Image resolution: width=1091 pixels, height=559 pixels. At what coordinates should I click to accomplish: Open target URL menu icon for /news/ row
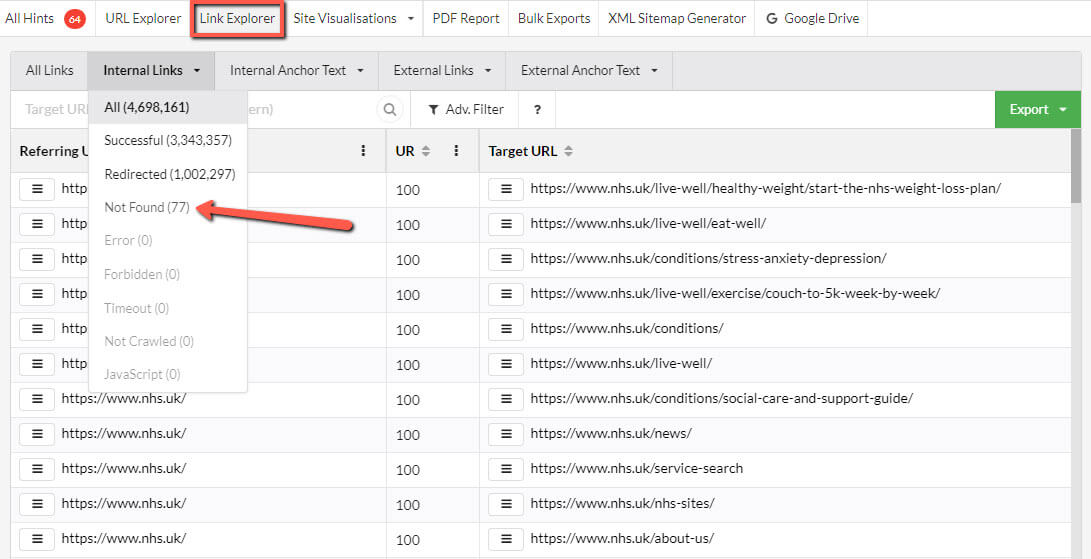pyautogui.click(x=506, y=434)
